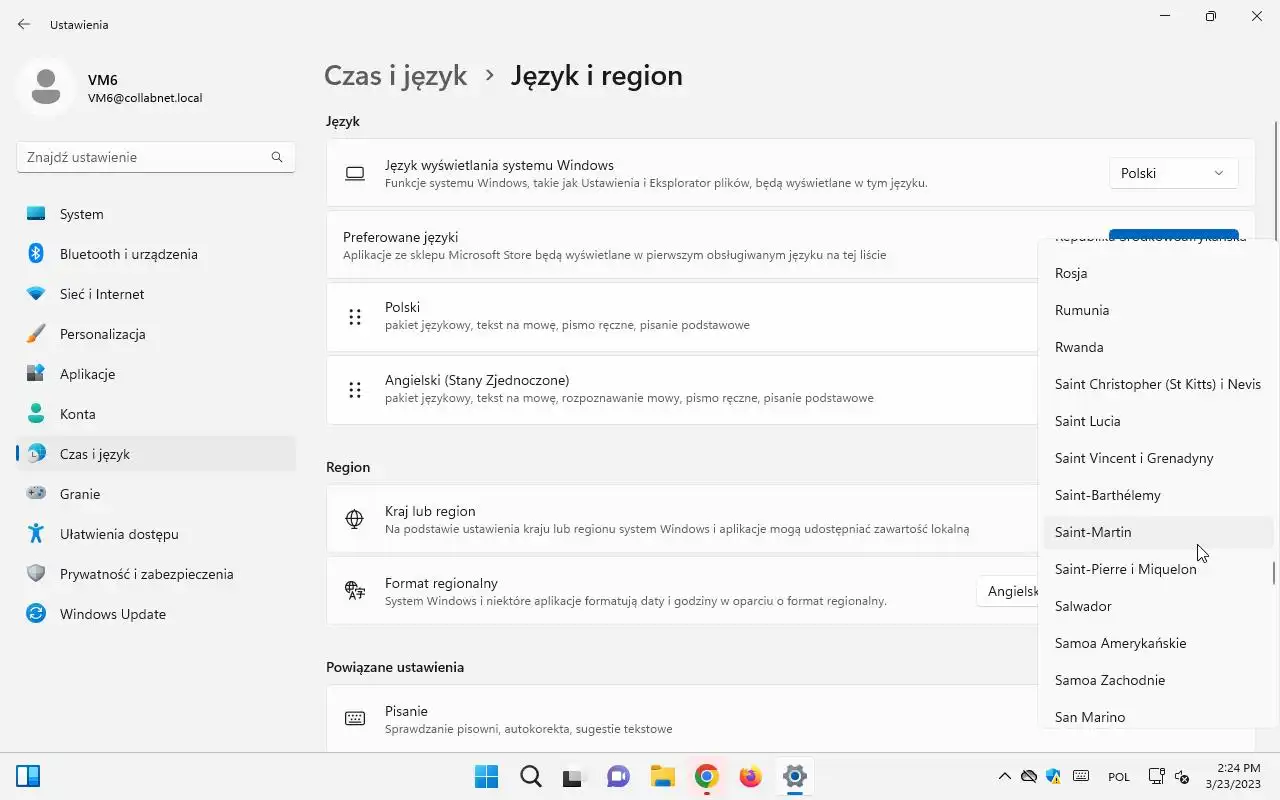Click the Bluetooth icon in sidebar

[36, 254]
